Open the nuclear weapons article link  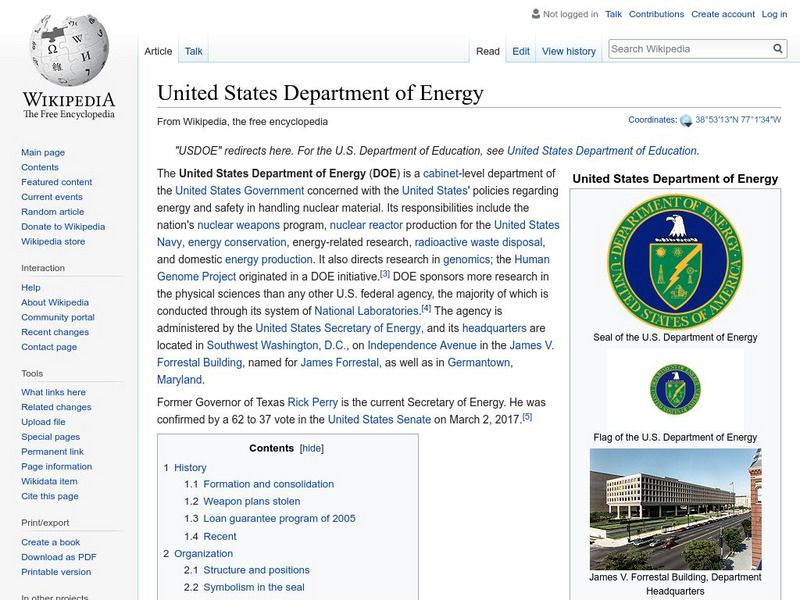(x=239, y=225)
